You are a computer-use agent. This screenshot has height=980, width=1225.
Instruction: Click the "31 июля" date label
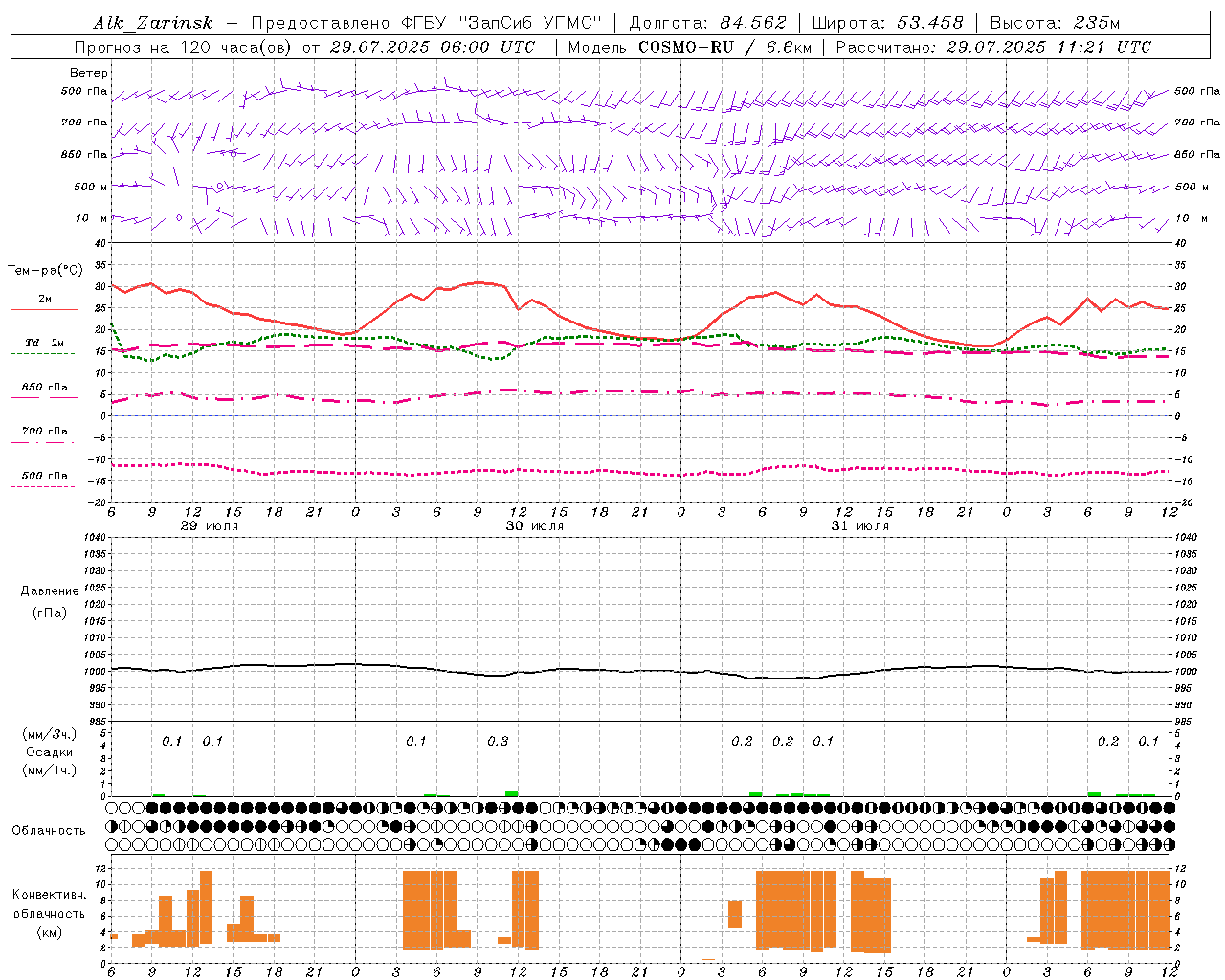860,526
